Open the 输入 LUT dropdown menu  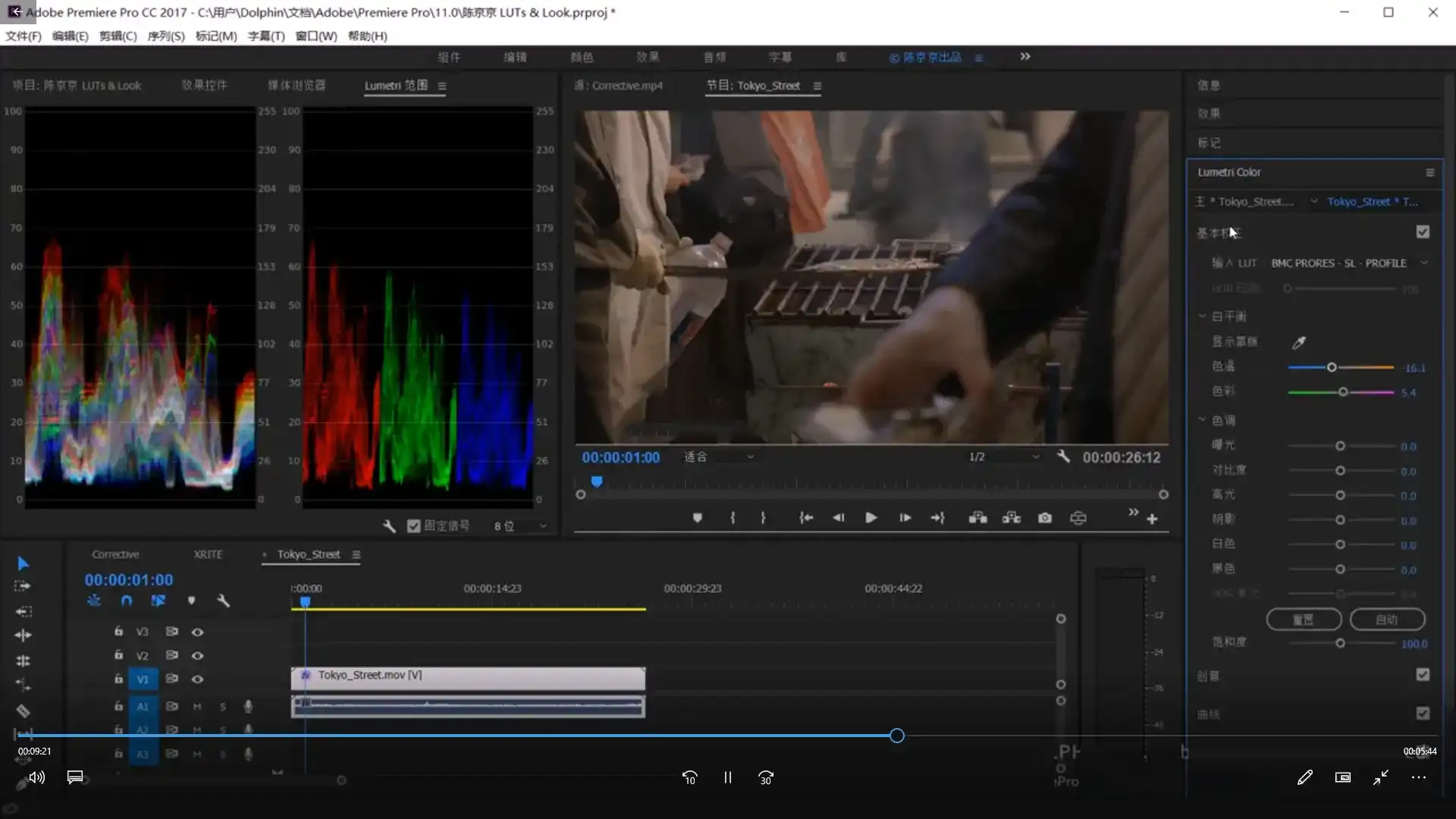(x=1426, y=263)
